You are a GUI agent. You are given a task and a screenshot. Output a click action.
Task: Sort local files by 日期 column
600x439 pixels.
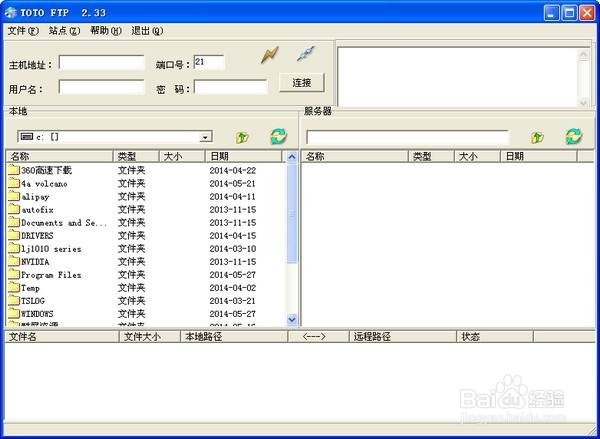click(x=243, y=156)
